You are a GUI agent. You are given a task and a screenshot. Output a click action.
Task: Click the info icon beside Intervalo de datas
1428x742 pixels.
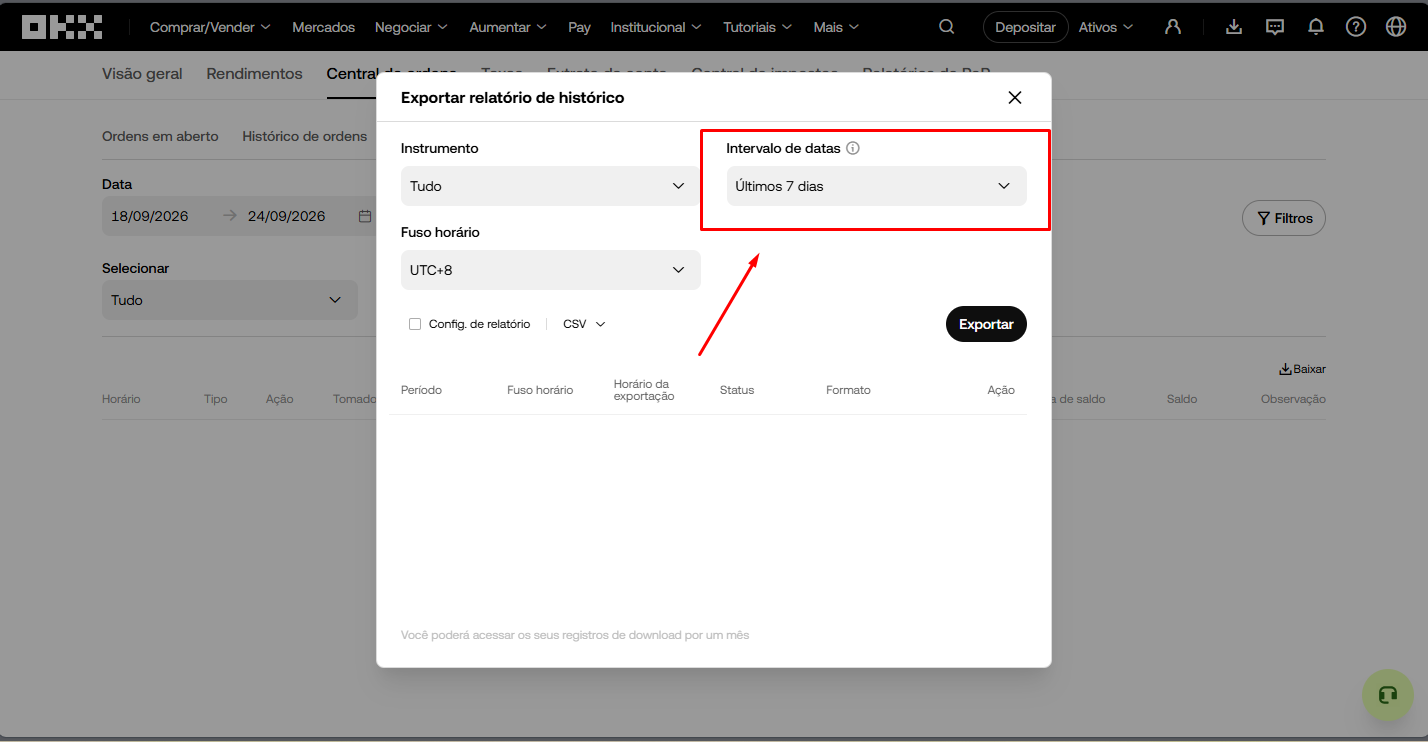click(x=853, y=148)
